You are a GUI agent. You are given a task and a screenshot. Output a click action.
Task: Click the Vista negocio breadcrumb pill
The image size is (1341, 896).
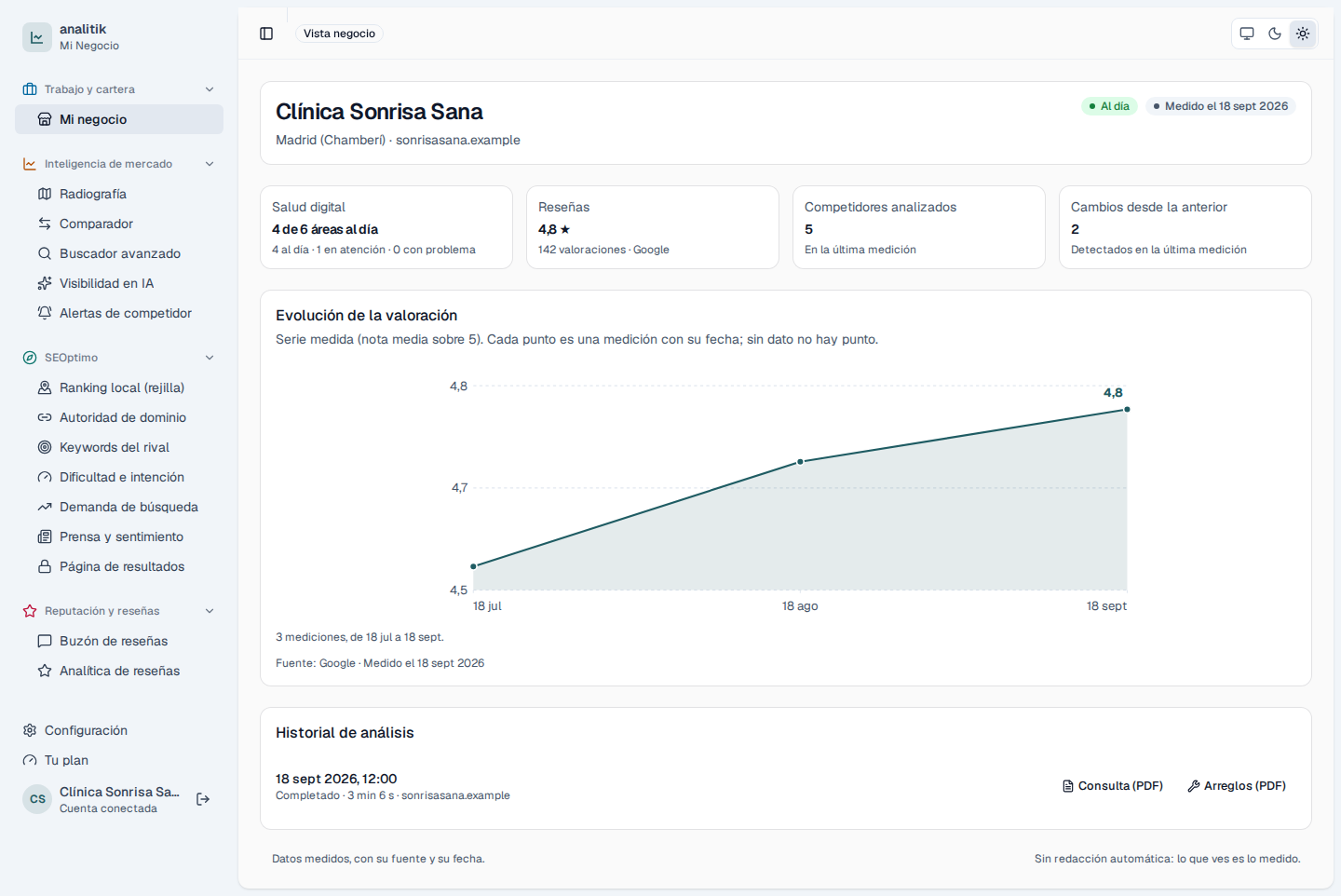click(339, 34)
